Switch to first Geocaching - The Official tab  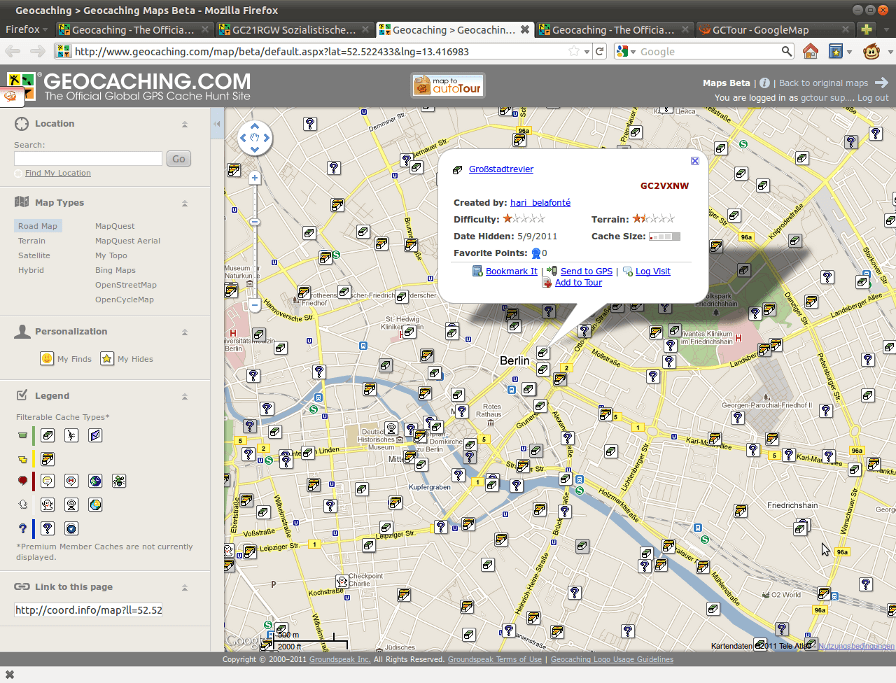[134, 30]
